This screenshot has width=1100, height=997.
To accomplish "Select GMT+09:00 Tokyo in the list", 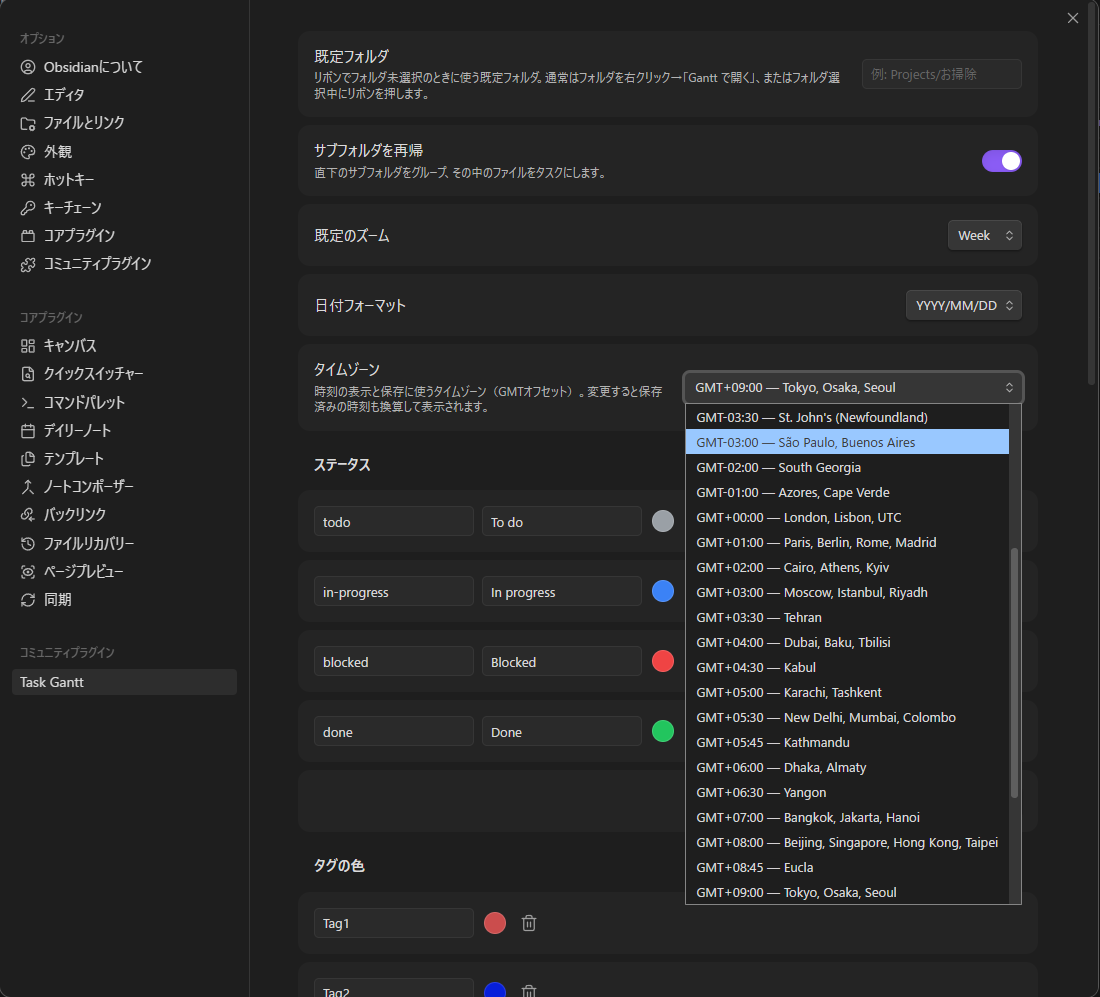I will (847, 892).
